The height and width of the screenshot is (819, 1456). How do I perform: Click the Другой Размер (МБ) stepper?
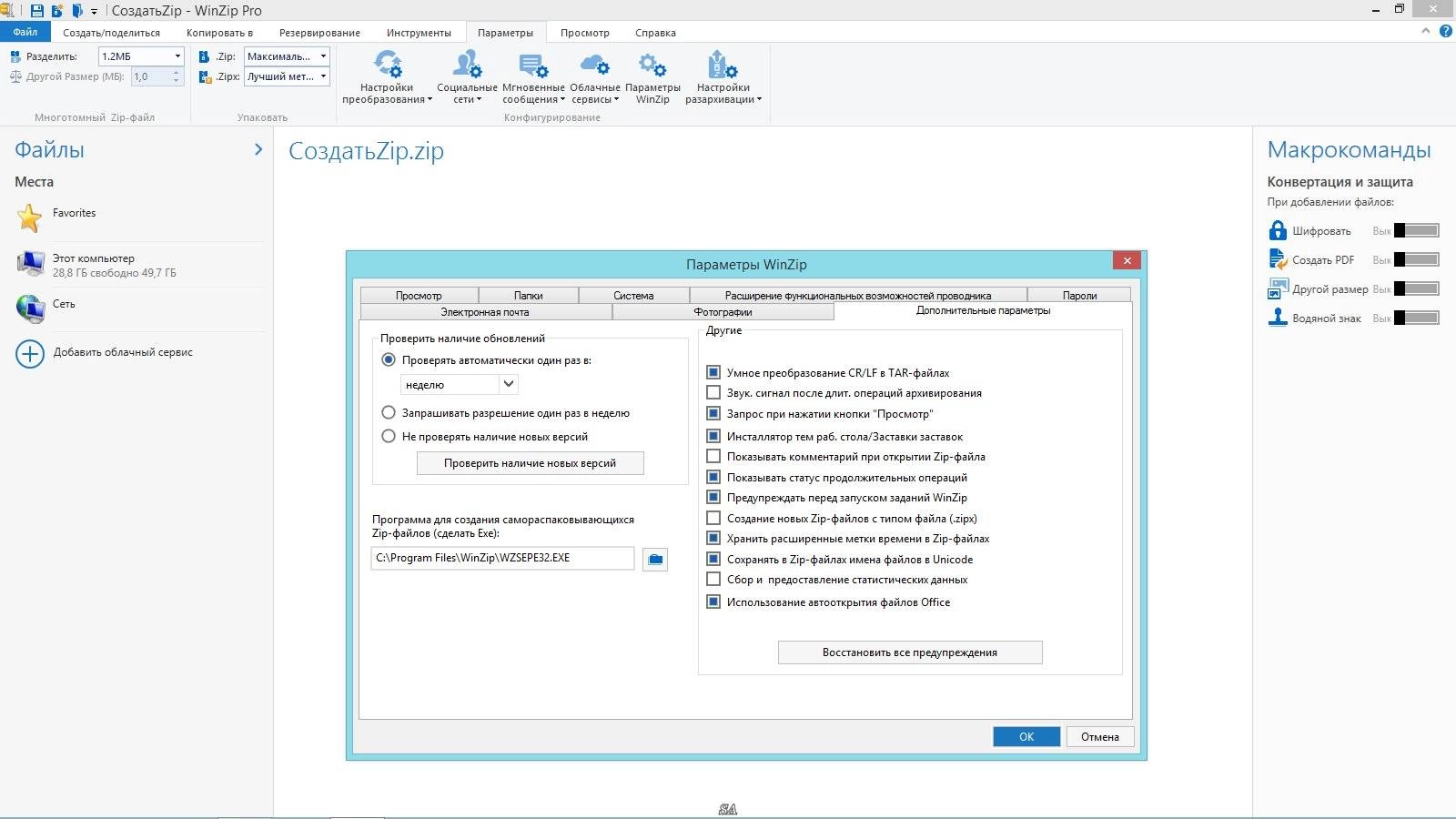coord(176,77)
